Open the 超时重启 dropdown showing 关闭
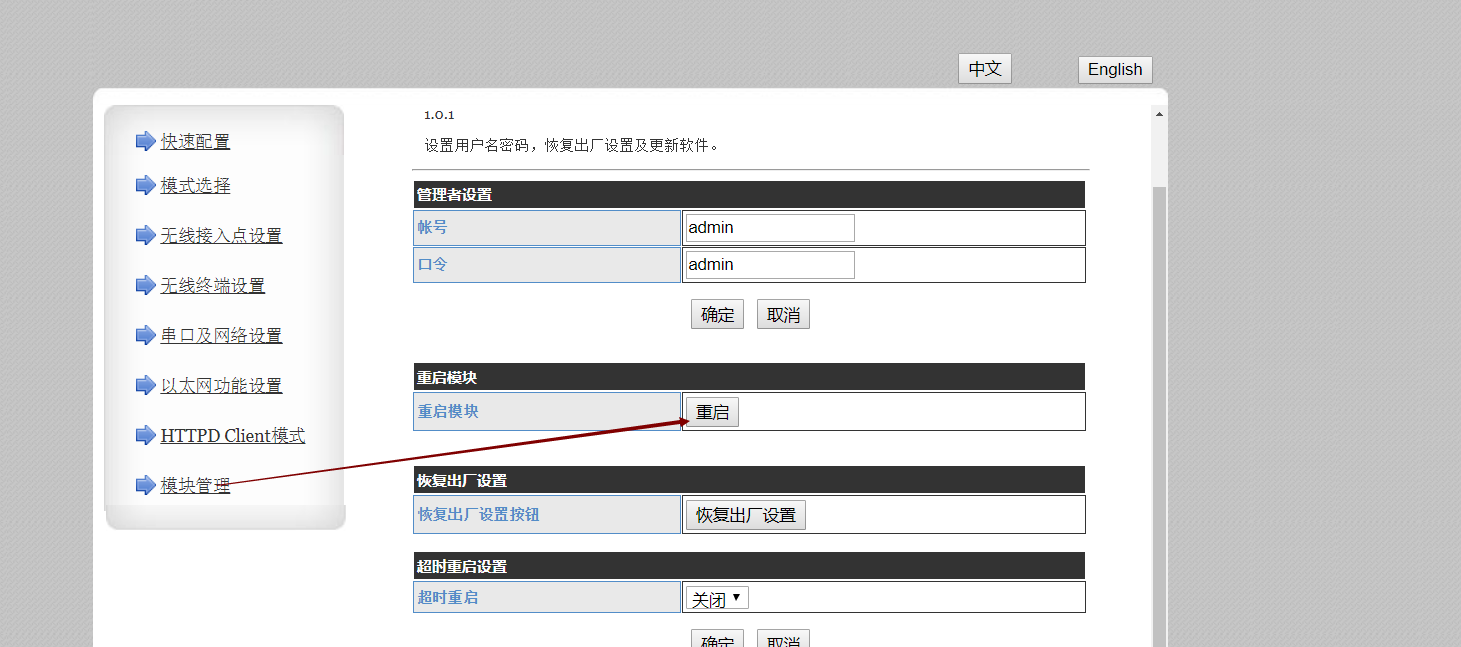Image resolution: width=1461 pixels, height=647 pixels. (716, 599)
